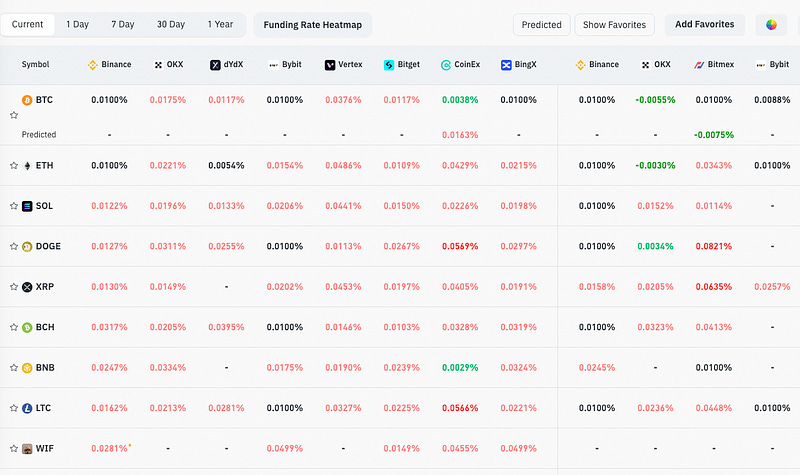Click the WIF coin icon

(x=27, y=448)
